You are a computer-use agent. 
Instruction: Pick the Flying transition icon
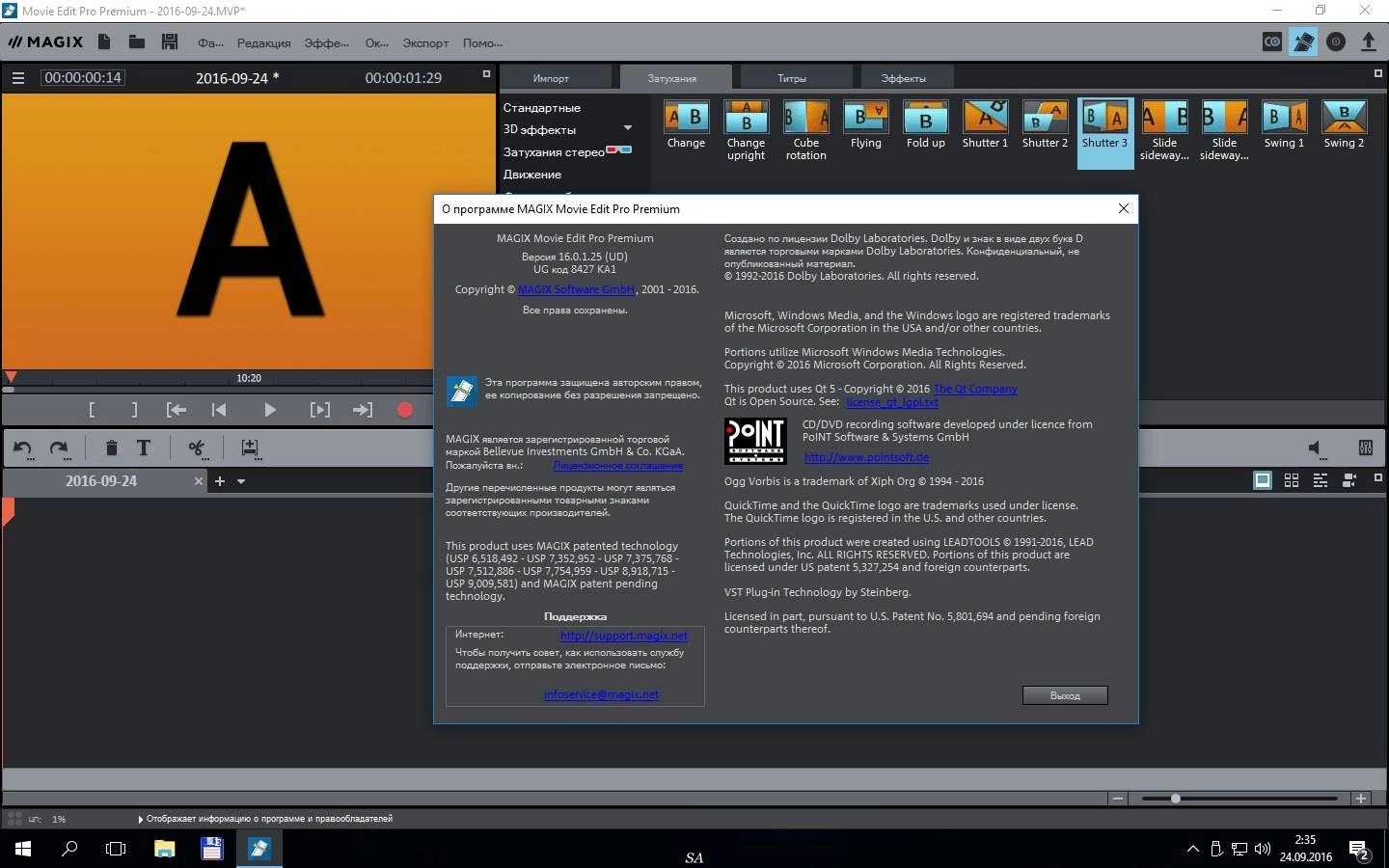click(865, 118)
